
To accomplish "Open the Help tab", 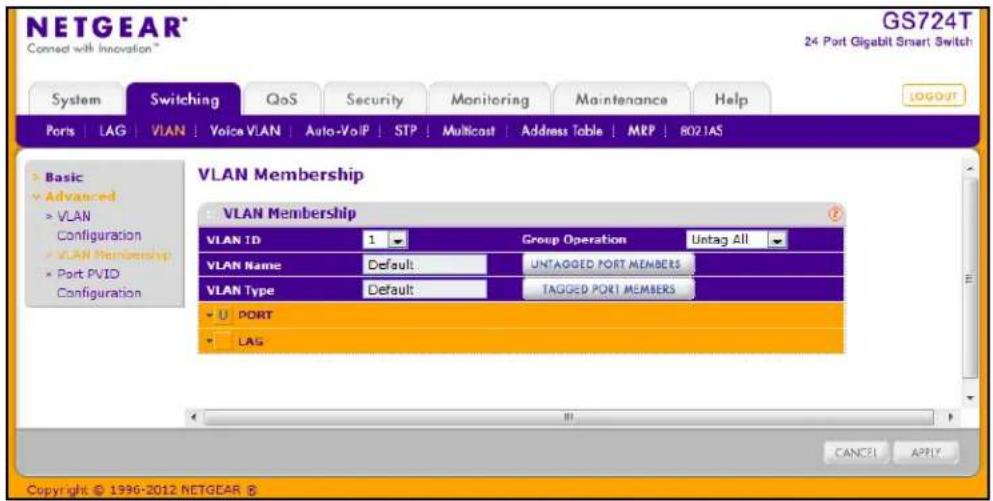I will tap(731, 99).
